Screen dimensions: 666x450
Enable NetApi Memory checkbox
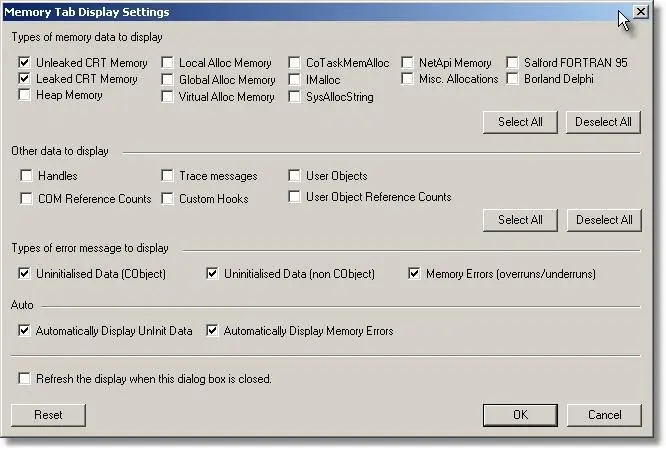point(407,62)
